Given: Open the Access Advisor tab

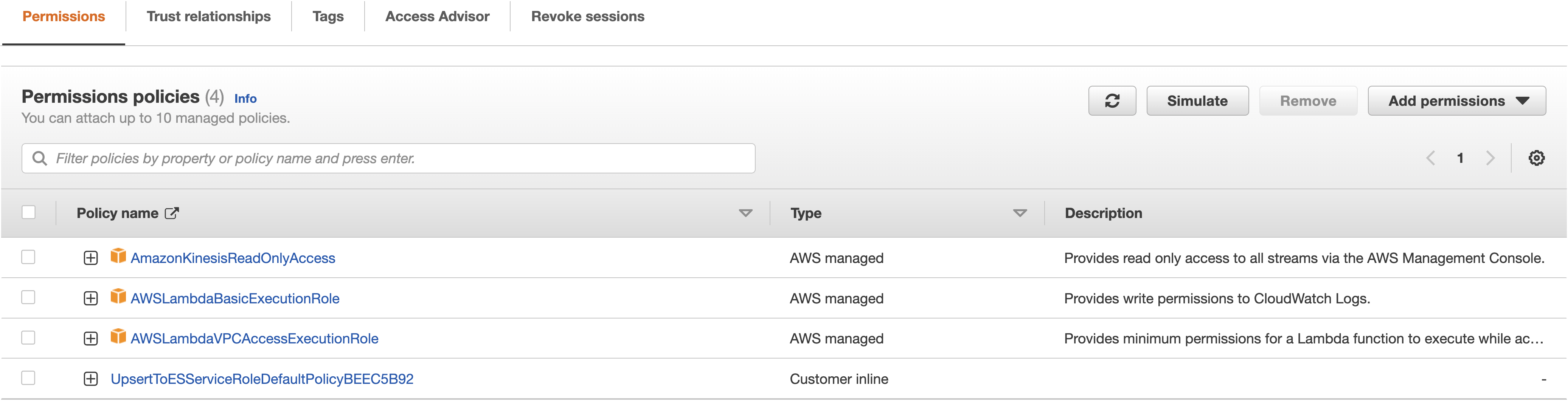Looking at the screenshot, I should click(x=437, y=16).
